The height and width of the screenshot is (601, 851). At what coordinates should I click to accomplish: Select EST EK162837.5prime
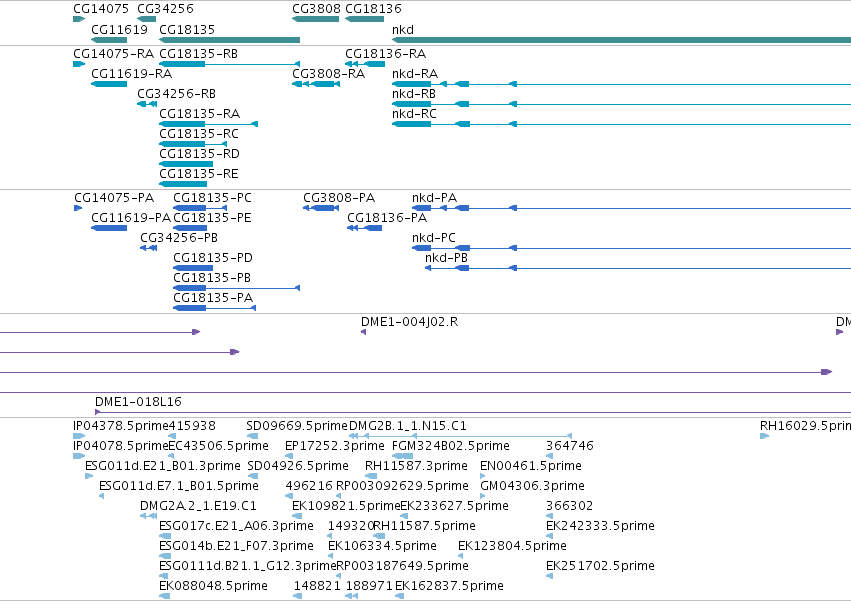click(x=449, y=587)
